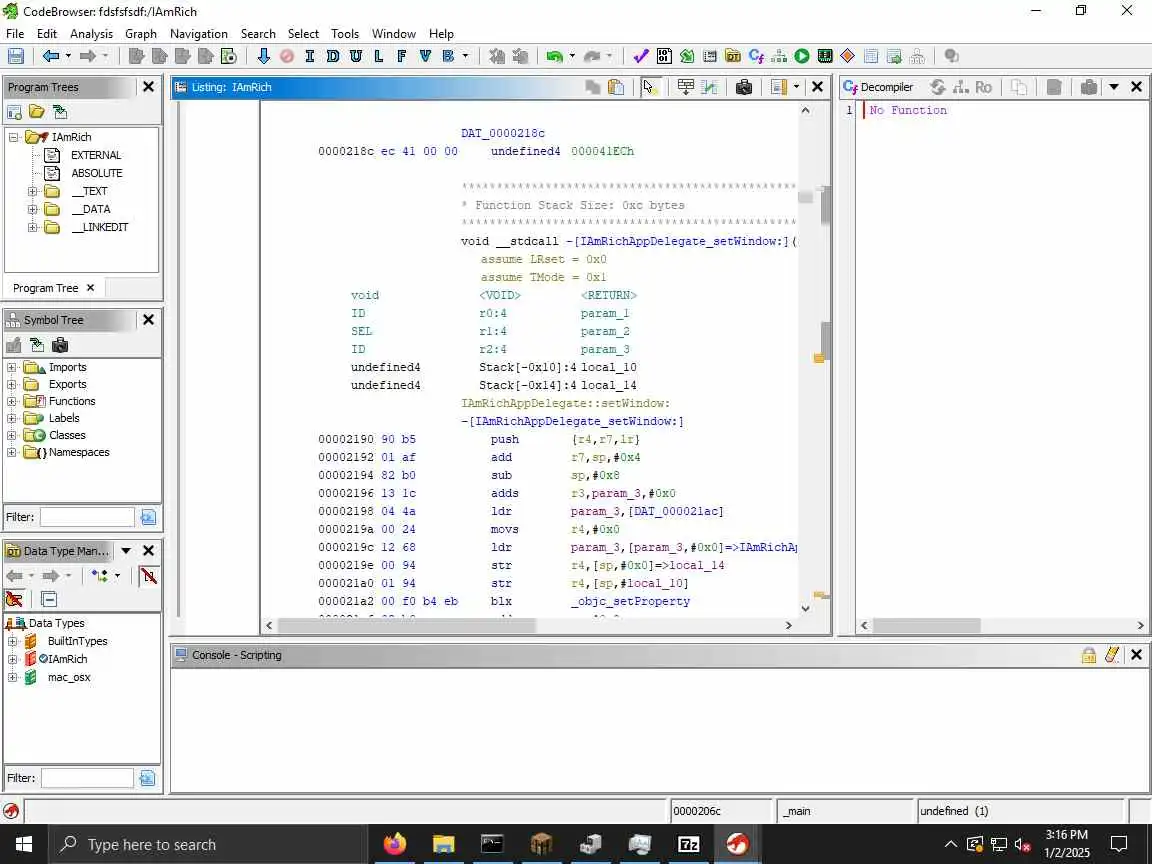Close the Console - Scripting panel

[x=1136, y=655]
